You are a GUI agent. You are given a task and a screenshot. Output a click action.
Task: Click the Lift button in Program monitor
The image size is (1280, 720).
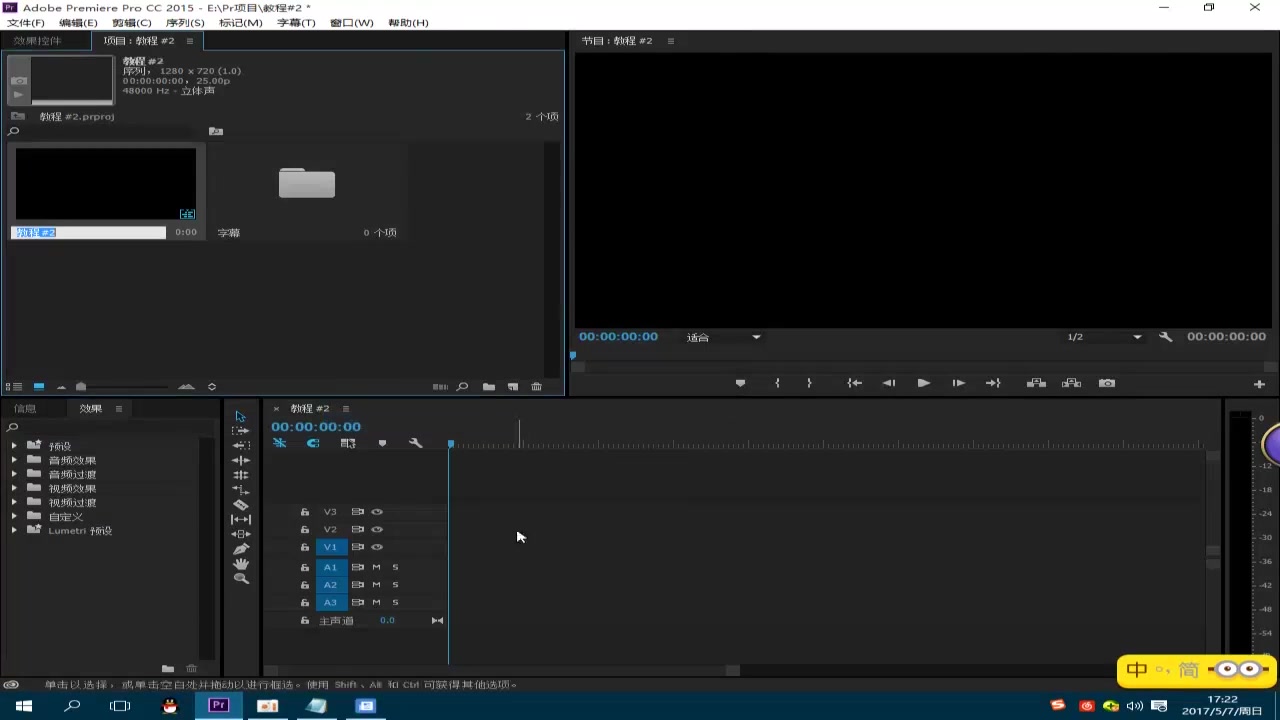click(x=1036, y=383)
